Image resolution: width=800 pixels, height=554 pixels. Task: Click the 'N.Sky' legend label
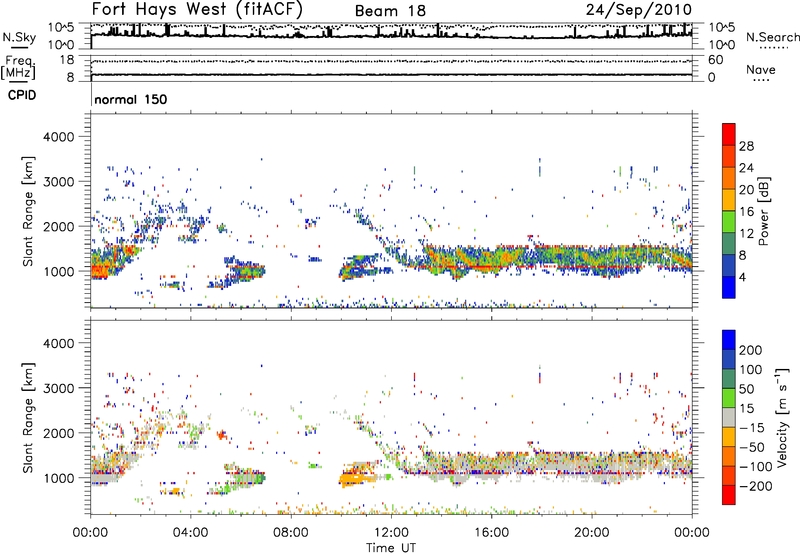click(x=19, y=37)
